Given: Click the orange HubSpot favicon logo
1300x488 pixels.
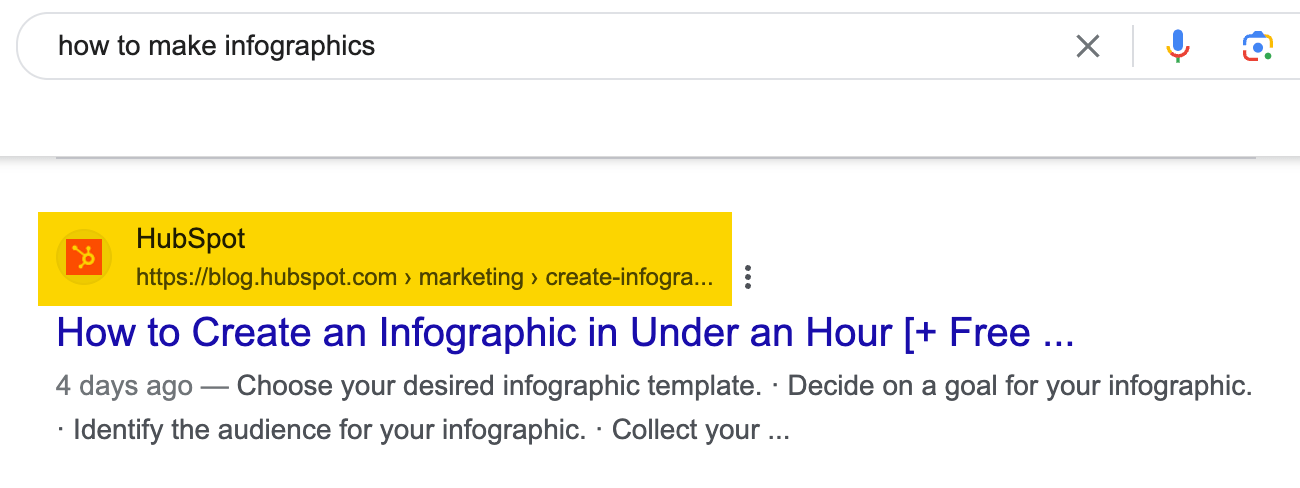Looking at the screenshot, I should [85, 258].
